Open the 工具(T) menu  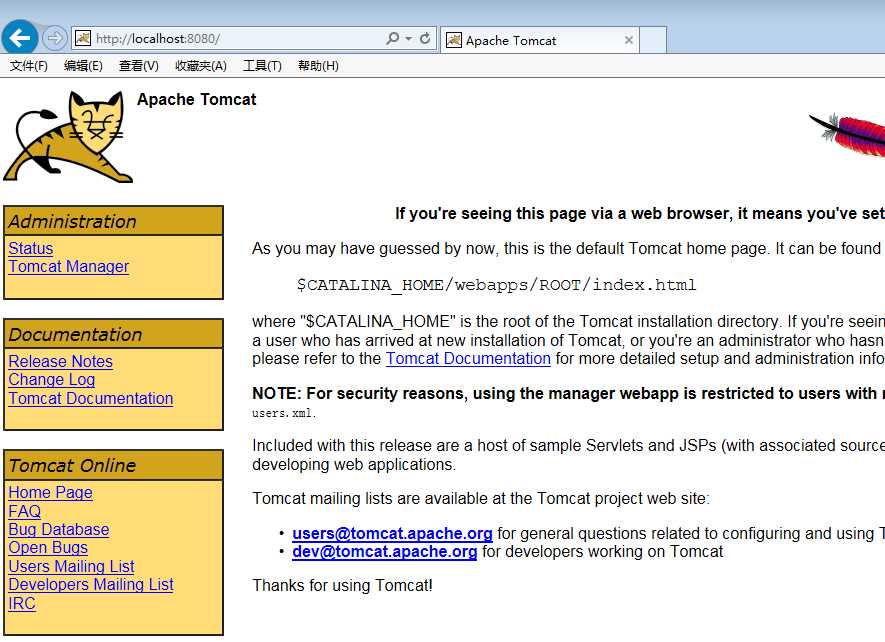click(x=262, y=66)
